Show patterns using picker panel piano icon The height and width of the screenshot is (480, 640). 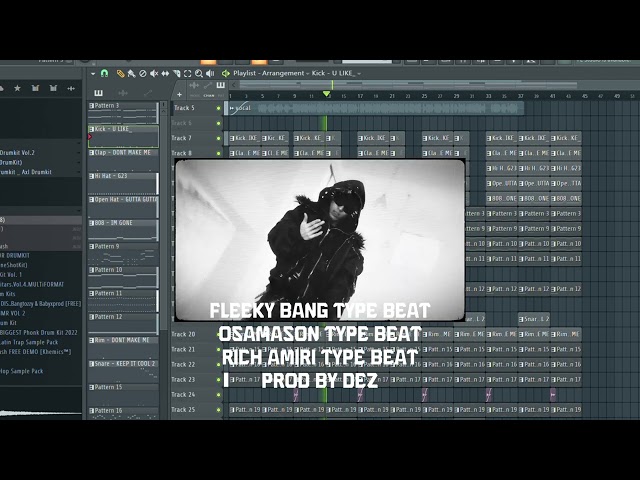tap(98, 93)
